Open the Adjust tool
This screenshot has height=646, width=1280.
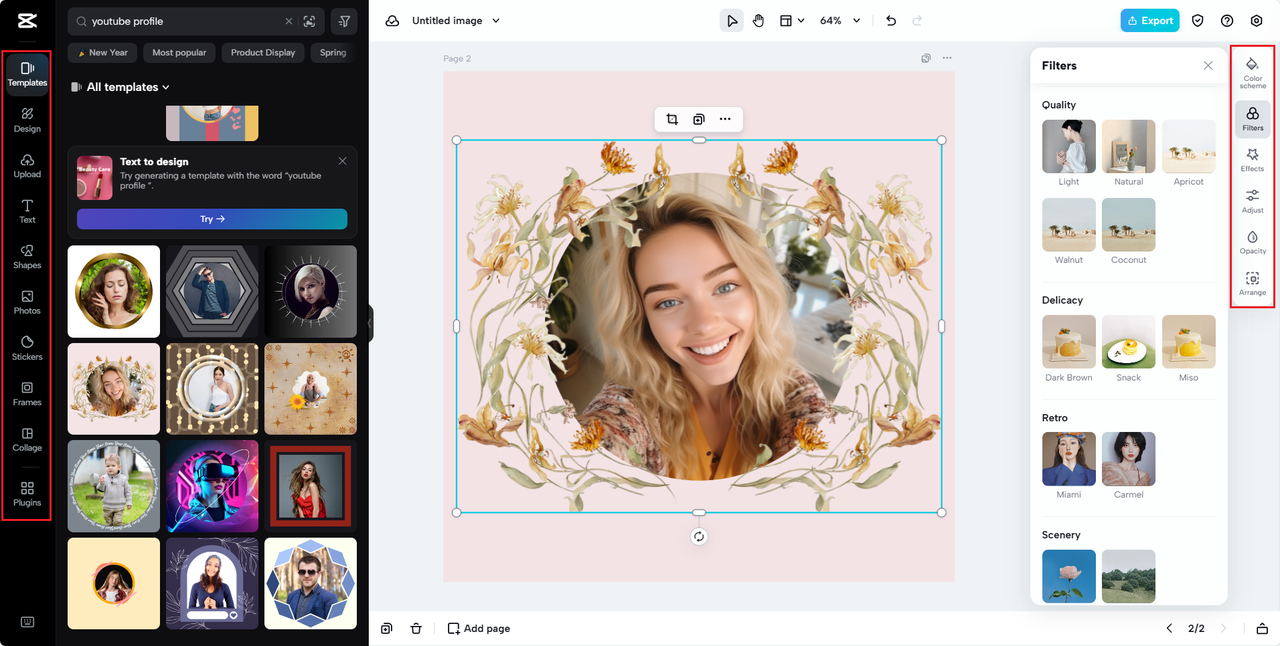point(1253,200)
